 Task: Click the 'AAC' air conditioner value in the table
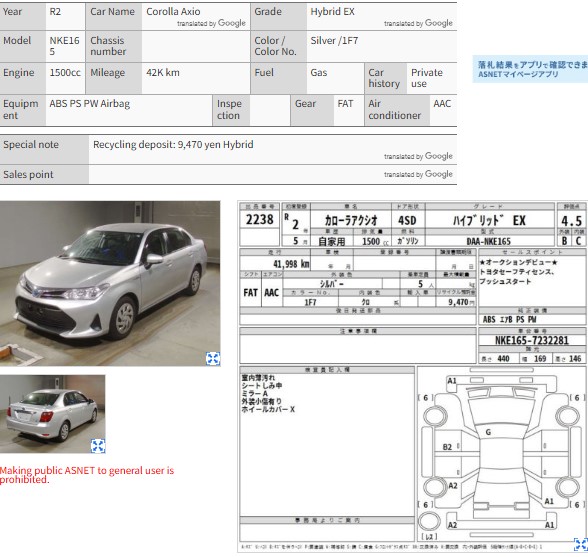point(442,104)
